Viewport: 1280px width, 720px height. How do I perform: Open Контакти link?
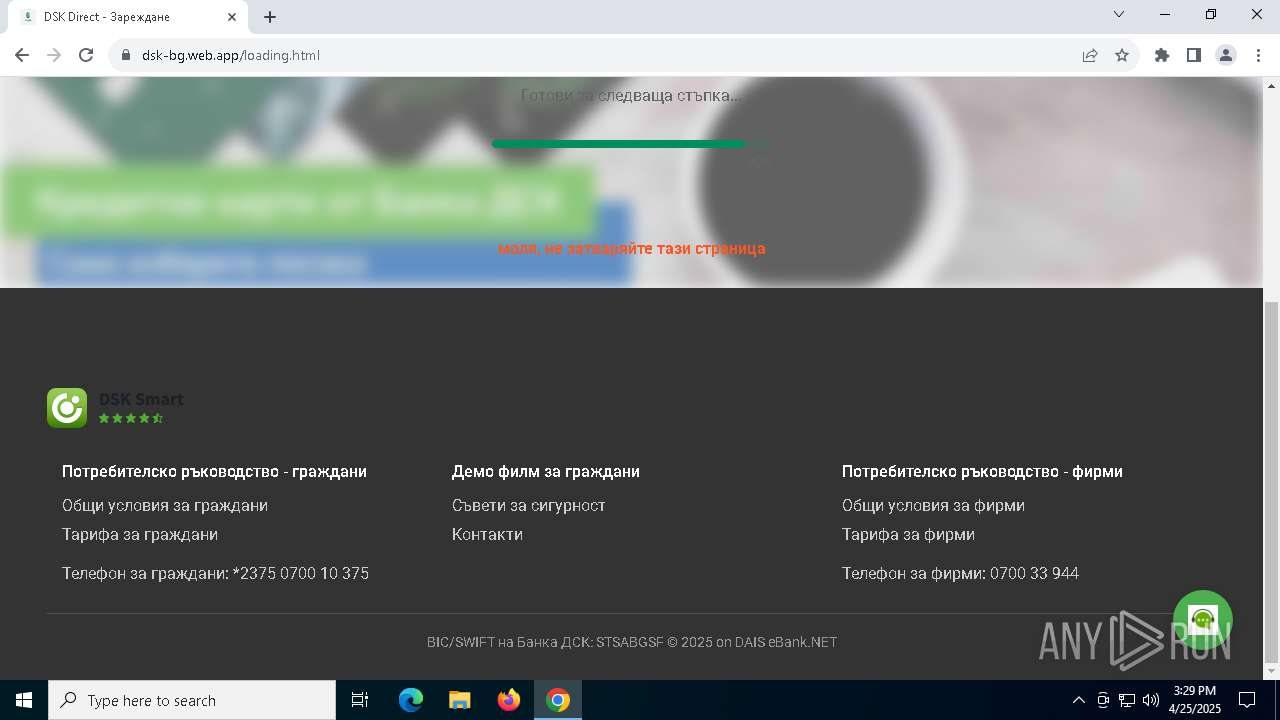(x=487, y=534)
